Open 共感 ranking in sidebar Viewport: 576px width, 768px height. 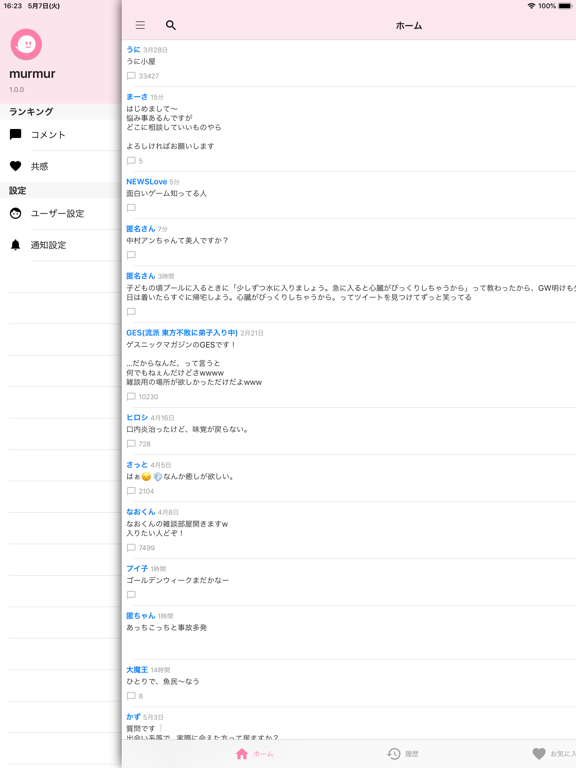pos(61,167)
